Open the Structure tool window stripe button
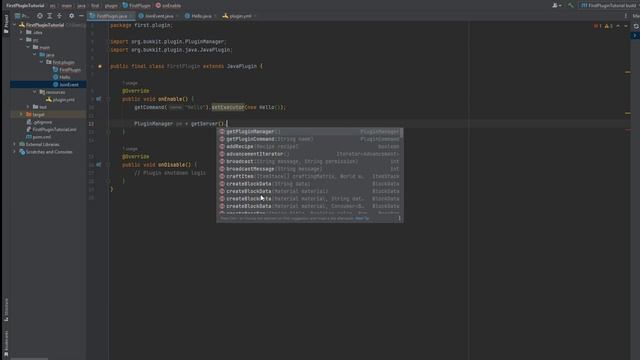Image resolution: width=640 pixels, height=360 pixels. click(6, 309)
